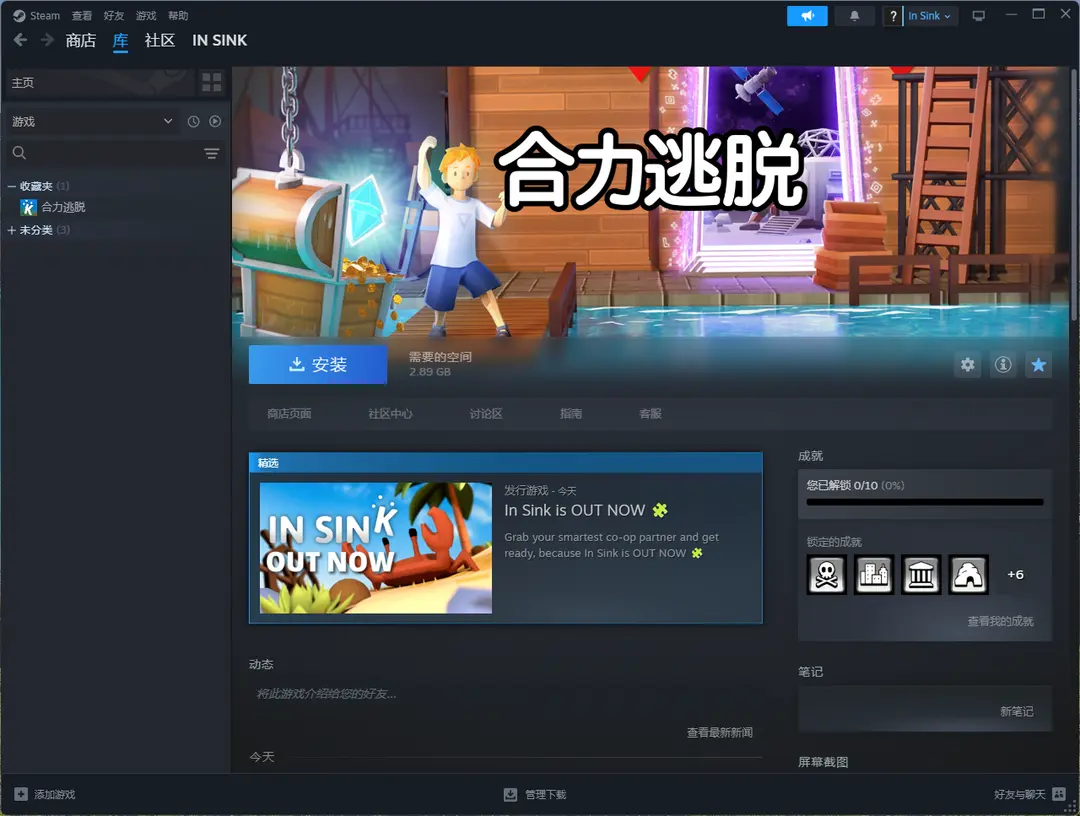Viewport: 1080px width, 816px height.
Task: Open the In Sink is OUT NOW headline
Action: 586,510
